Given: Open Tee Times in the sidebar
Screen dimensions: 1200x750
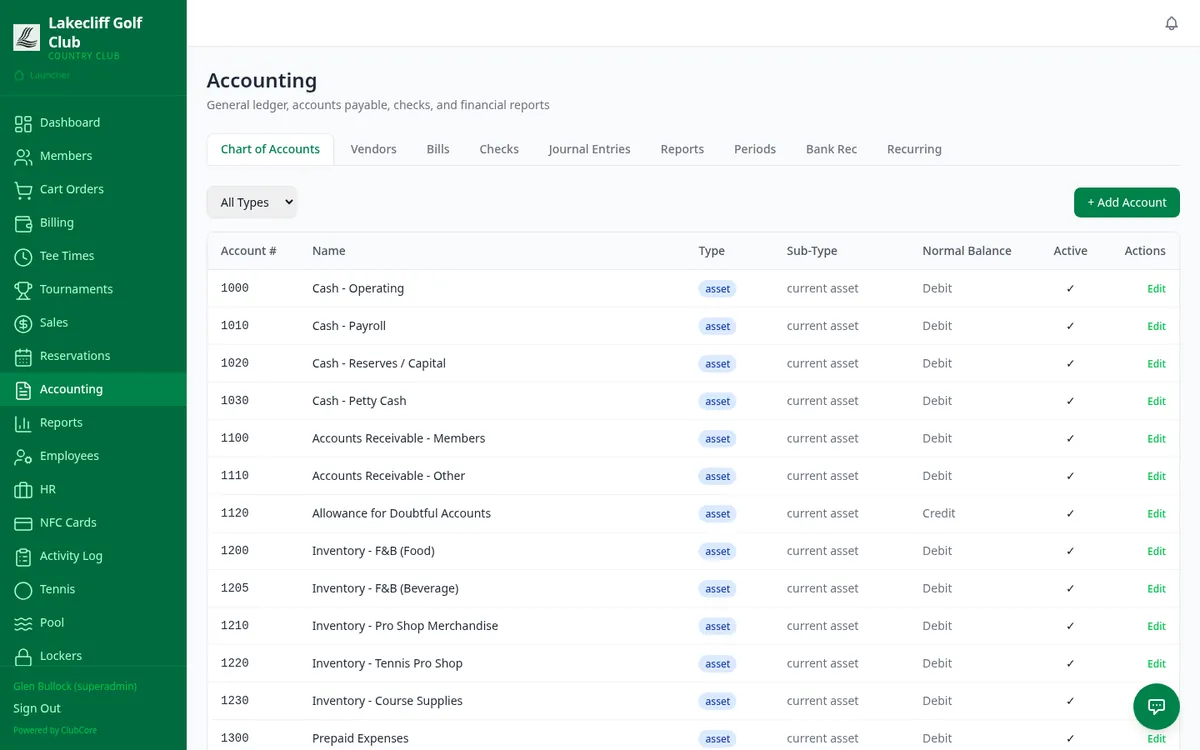Looking at the screenshot, I should tap(93, 256).
